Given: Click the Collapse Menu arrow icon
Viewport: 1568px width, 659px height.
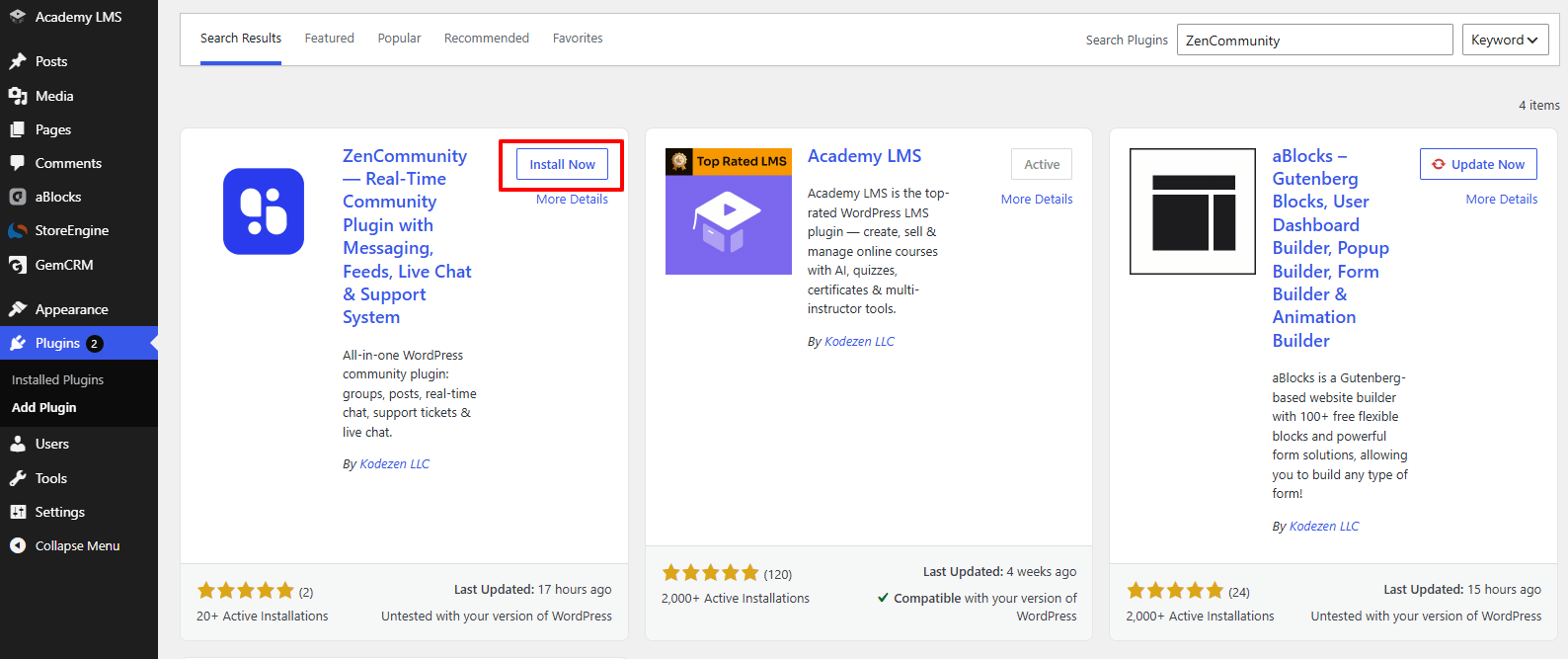Looking at the screenshot, I should pos(18,545).
